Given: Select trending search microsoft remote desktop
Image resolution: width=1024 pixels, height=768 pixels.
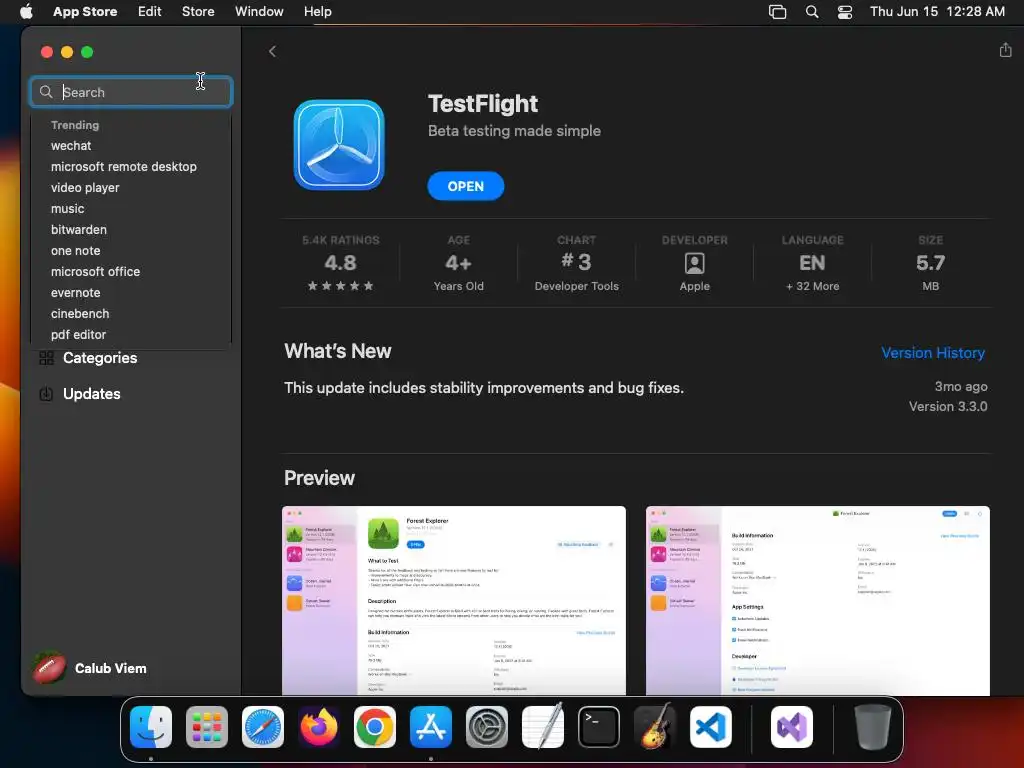Looking at the screenshot, I should [123, 167].
